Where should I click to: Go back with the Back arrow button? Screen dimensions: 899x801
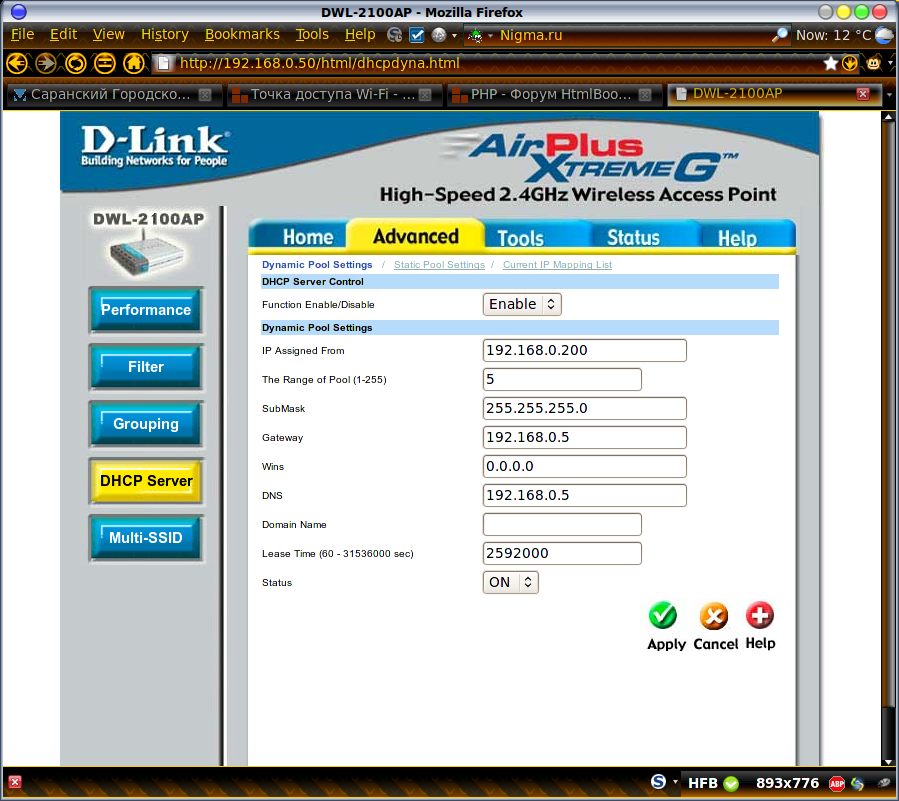click(x=17, y=63)
